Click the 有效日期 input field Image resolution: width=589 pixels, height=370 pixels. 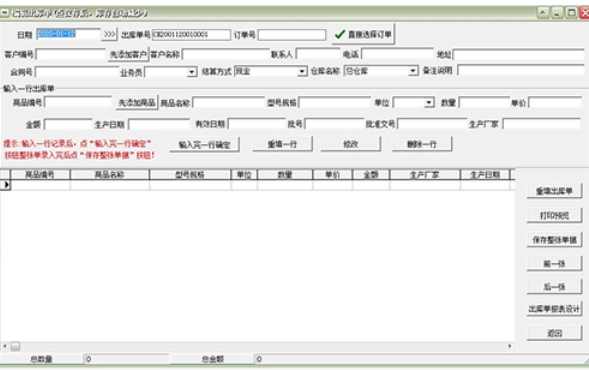click(257, 124)
